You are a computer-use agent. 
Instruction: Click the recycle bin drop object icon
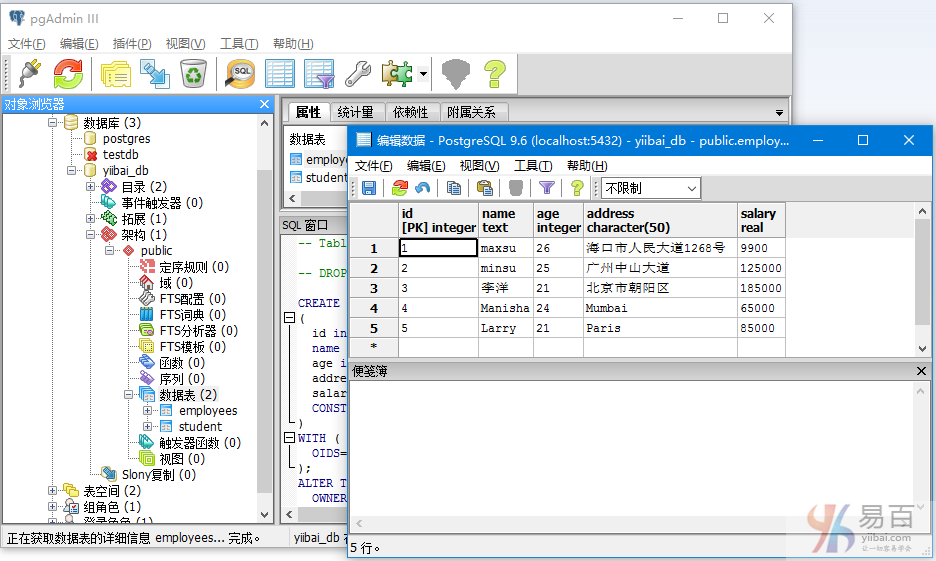coord(192,73)
